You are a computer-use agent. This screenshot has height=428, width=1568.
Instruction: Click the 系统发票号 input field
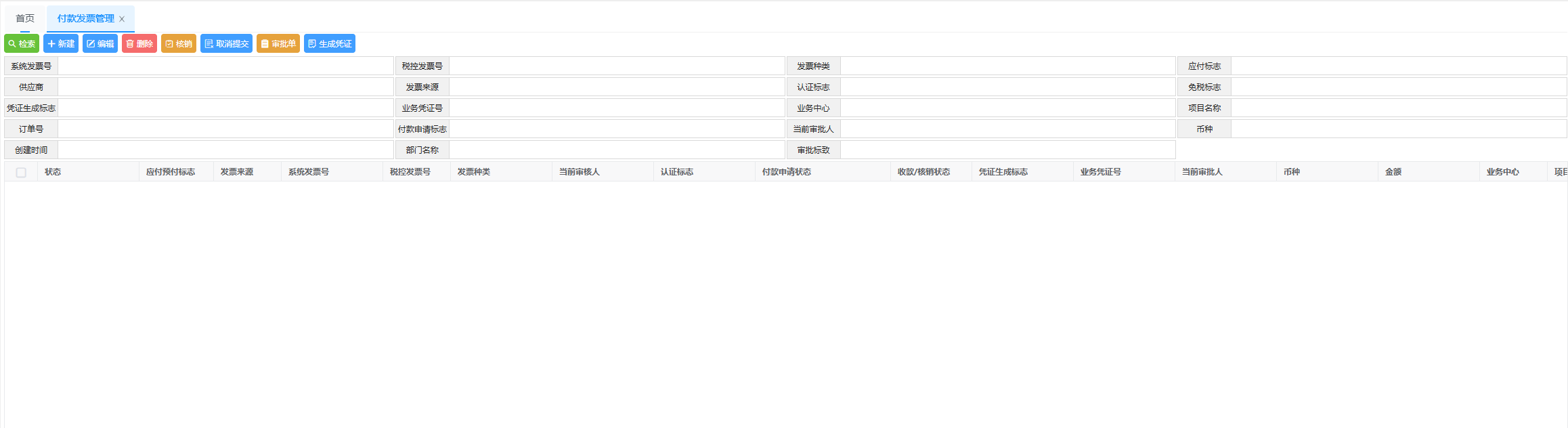[225, 66]
